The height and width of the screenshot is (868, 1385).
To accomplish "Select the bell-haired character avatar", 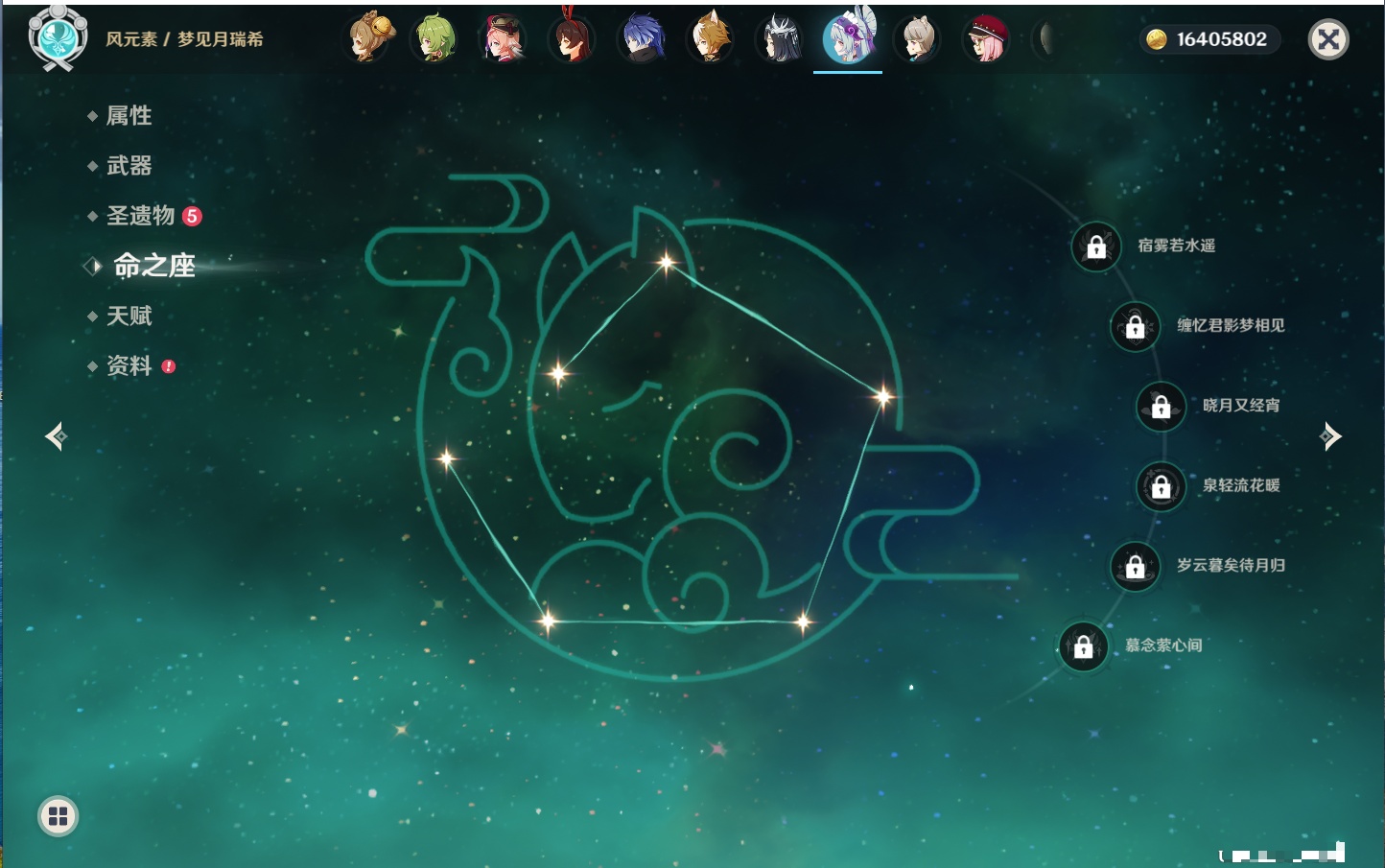I will [x=369, y=39].
